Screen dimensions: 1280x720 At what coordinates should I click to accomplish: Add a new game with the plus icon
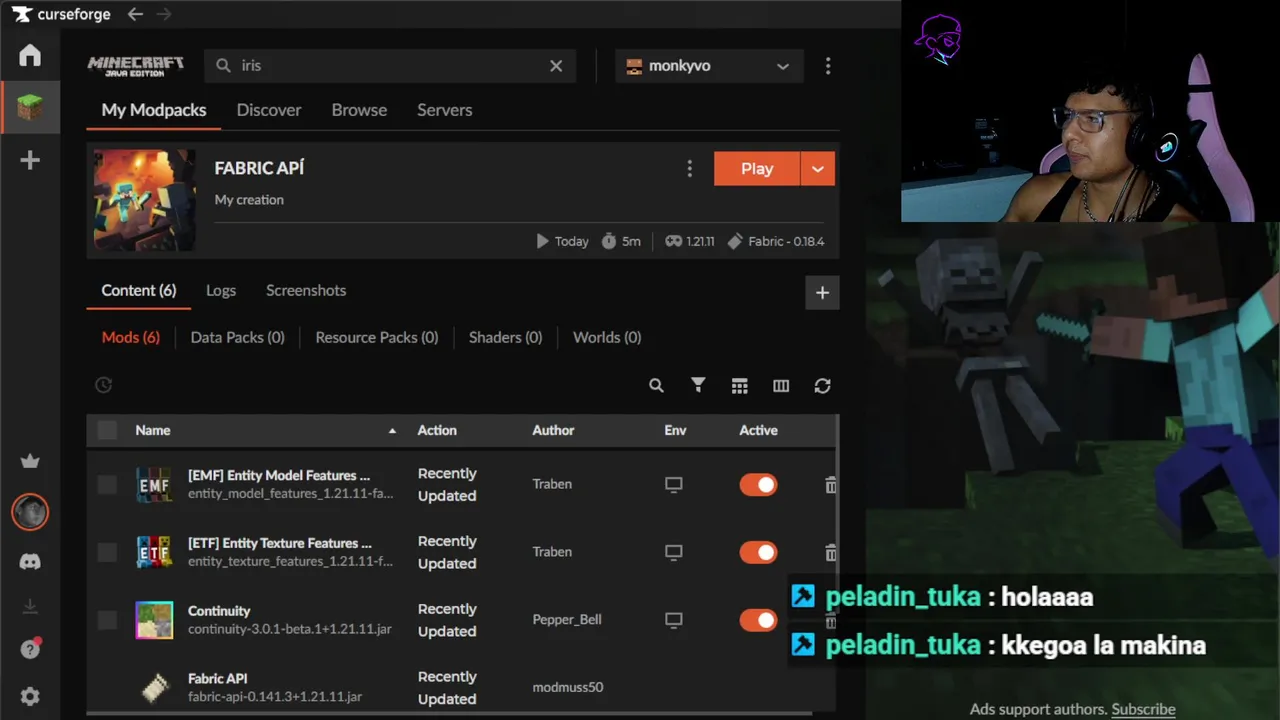click(x=30, y=160)
